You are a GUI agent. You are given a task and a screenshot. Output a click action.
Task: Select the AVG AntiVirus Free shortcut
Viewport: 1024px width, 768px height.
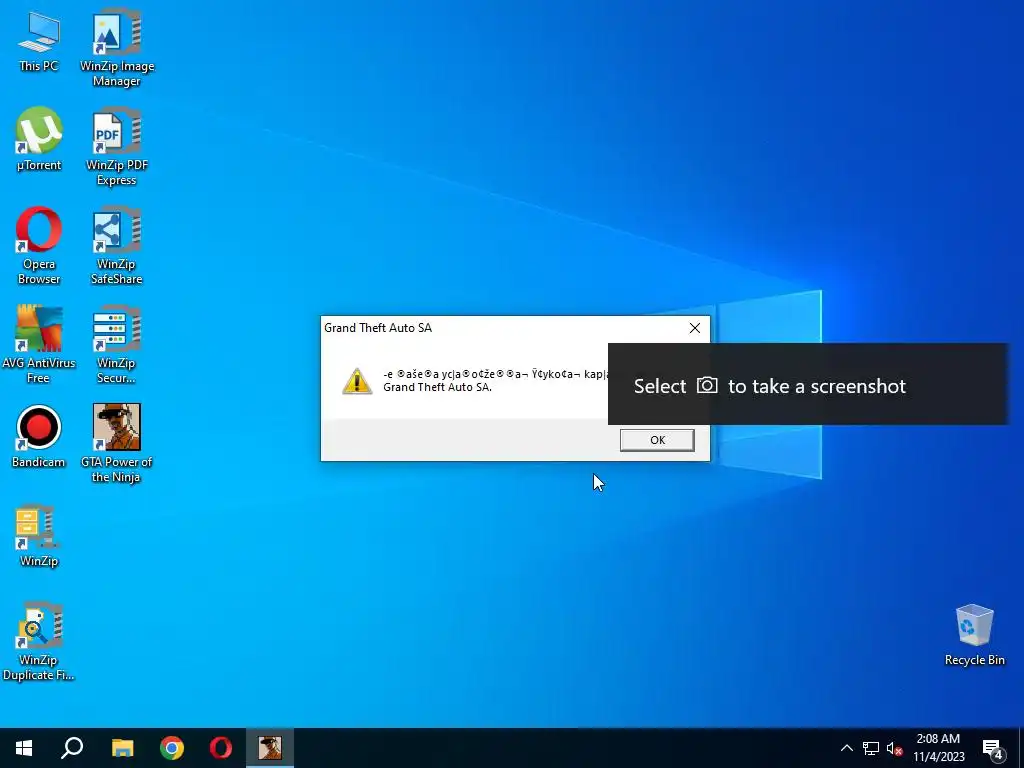[39, 345]
